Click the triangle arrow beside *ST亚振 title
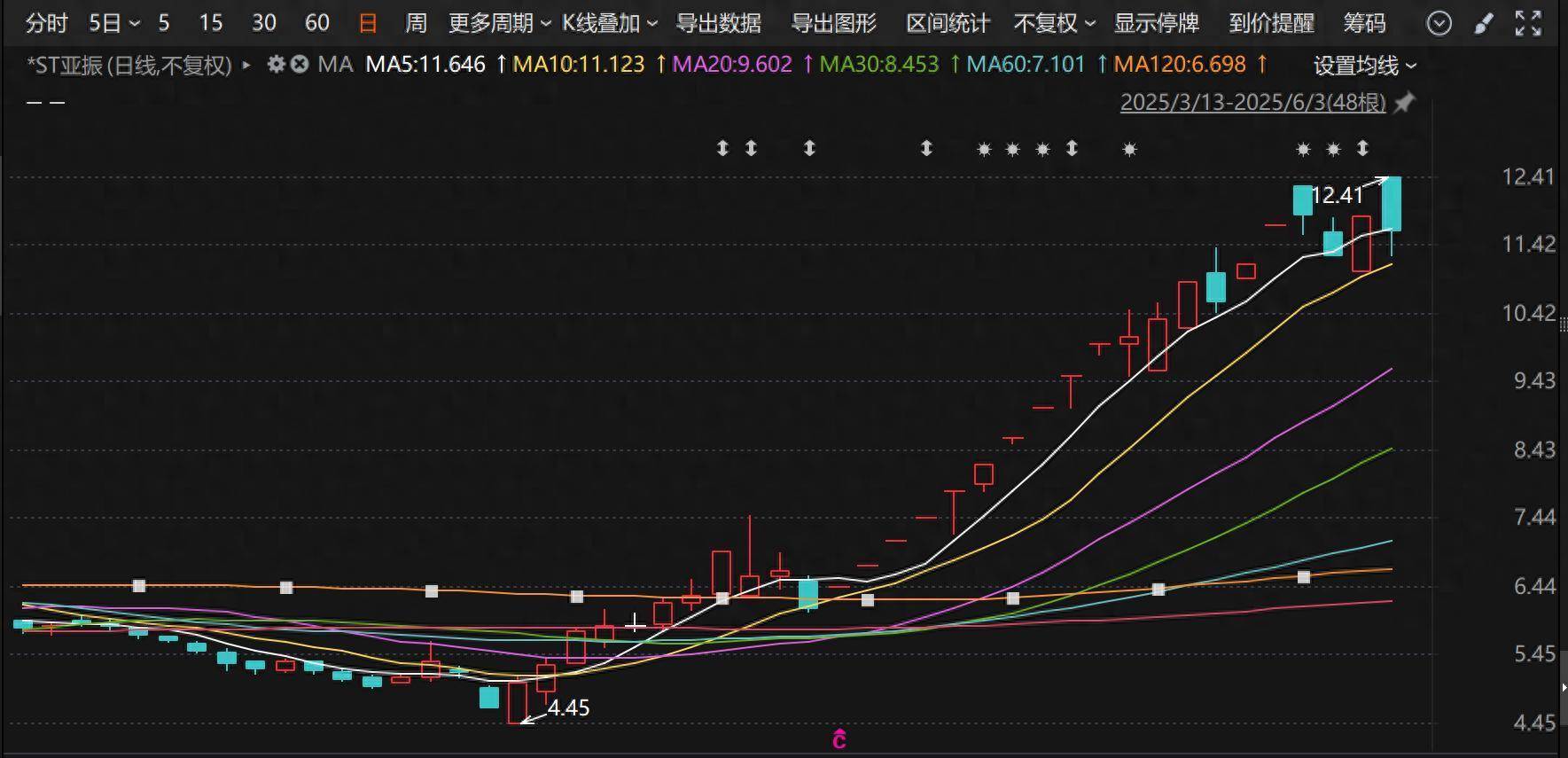Viewport: 1568px width, 758px height. (246, 65)
